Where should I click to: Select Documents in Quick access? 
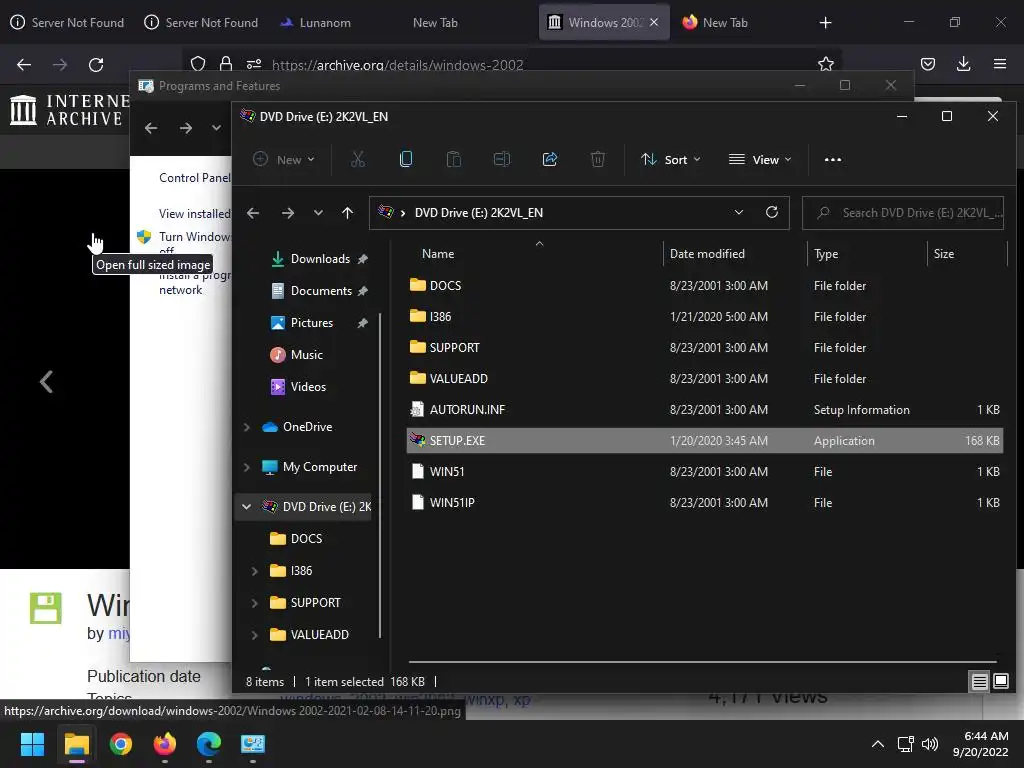coord(321,291)
